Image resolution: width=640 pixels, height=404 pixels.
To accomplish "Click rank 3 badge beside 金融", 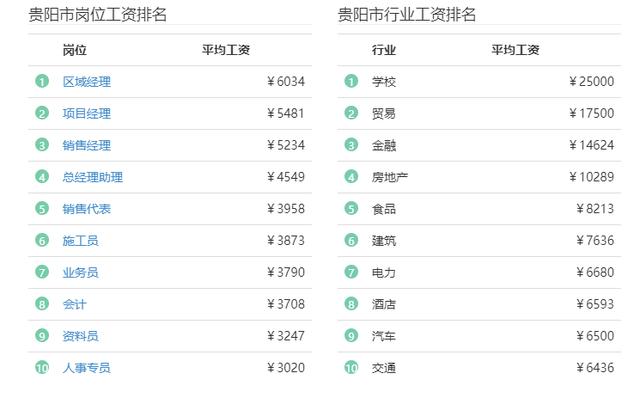I will click(351, 145).
